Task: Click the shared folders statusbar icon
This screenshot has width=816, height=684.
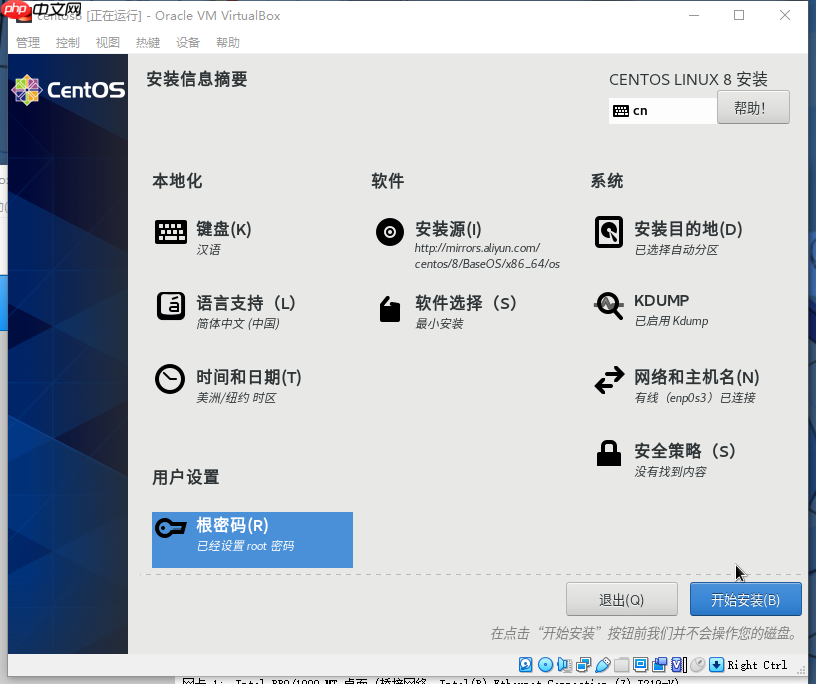Action: click(621, 664)
